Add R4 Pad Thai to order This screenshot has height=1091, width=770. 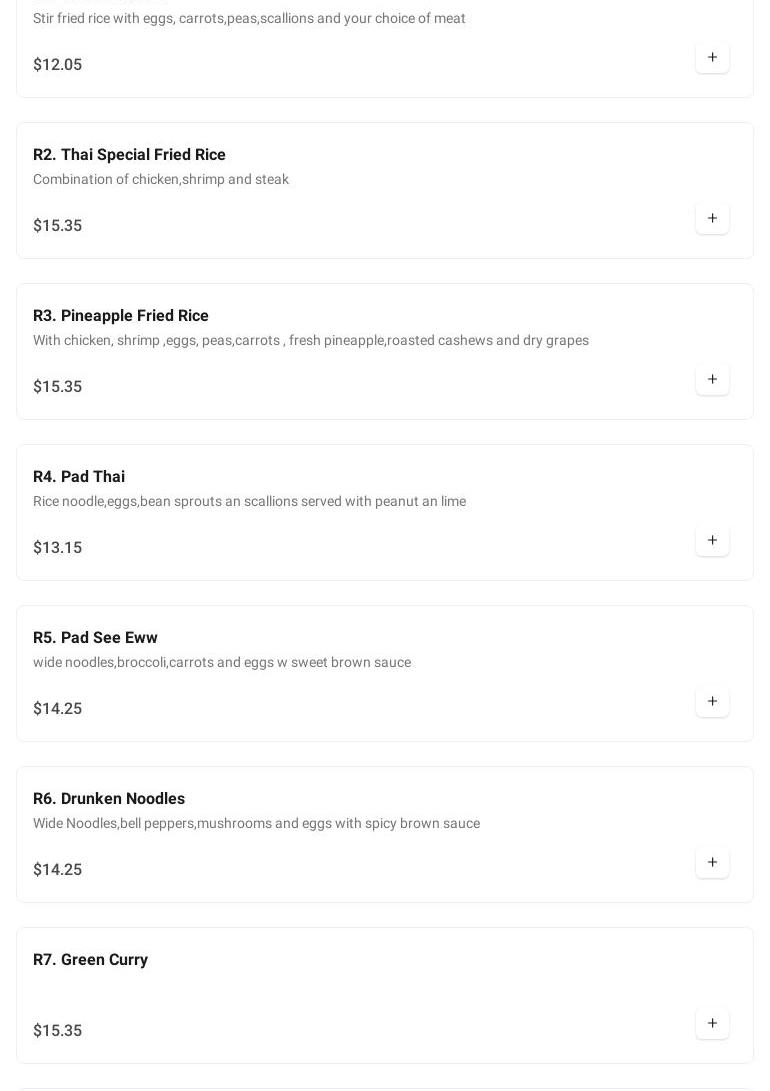click(x=712, y=541)
